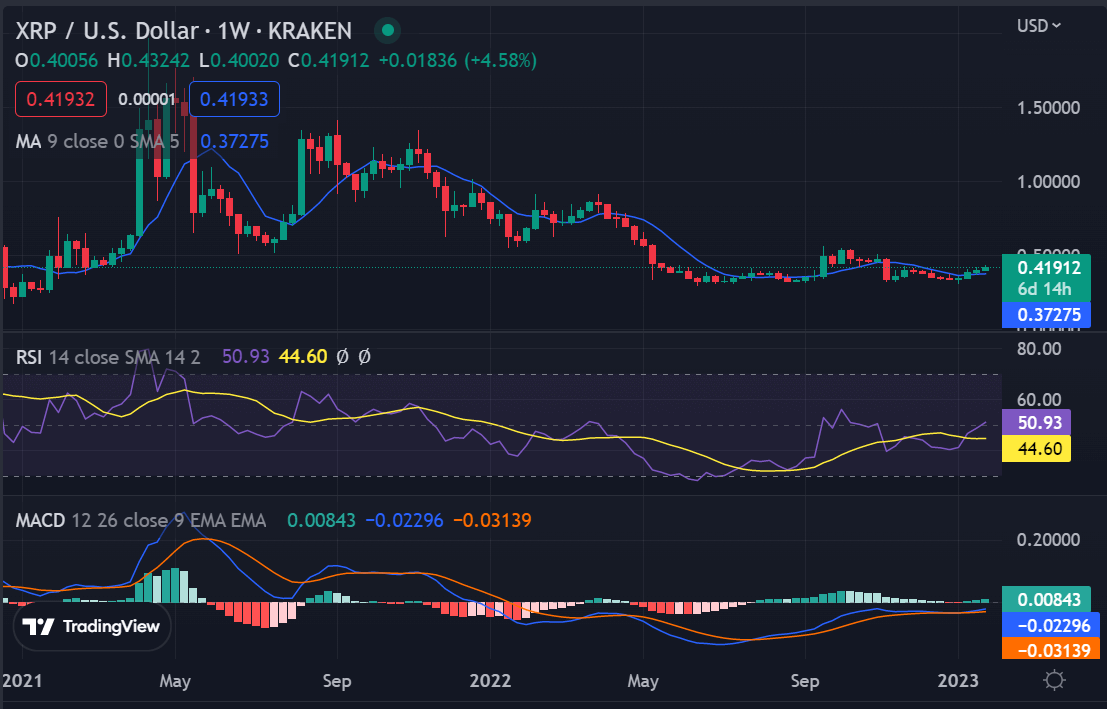
Task: Click the 2023 time axis marker
Action: 958,681
